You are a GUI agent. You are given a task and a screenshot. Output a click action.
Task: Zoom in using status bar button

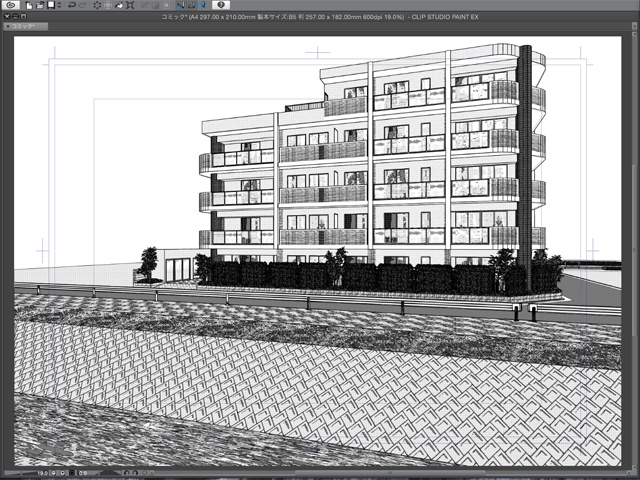(62, 473)
